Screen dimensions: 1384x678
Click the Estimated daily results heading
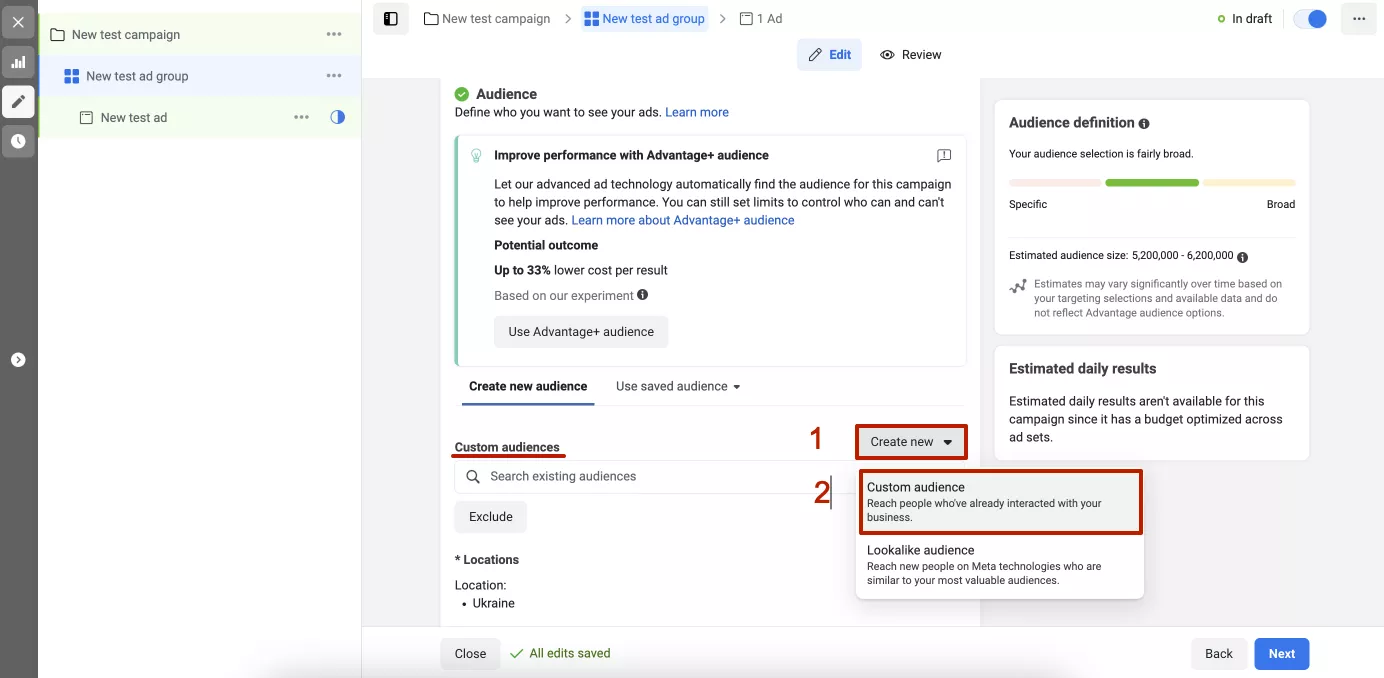(1082, 369)
